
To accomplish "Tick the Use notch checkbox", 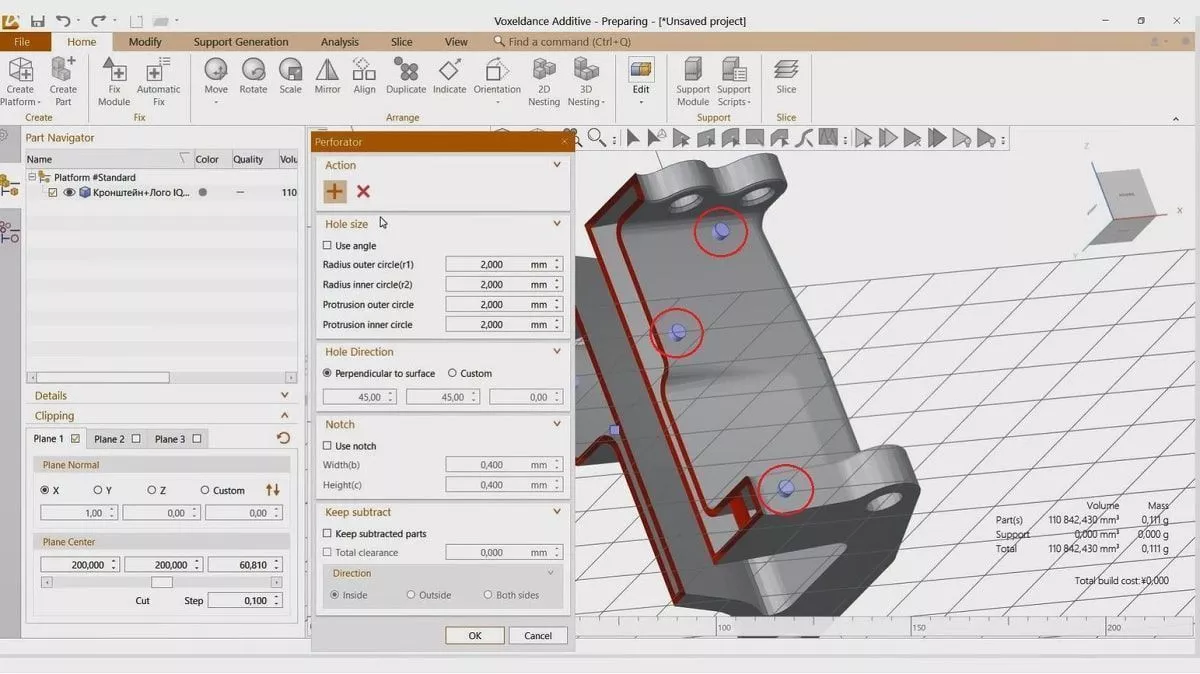I will [x=327, y=446].
